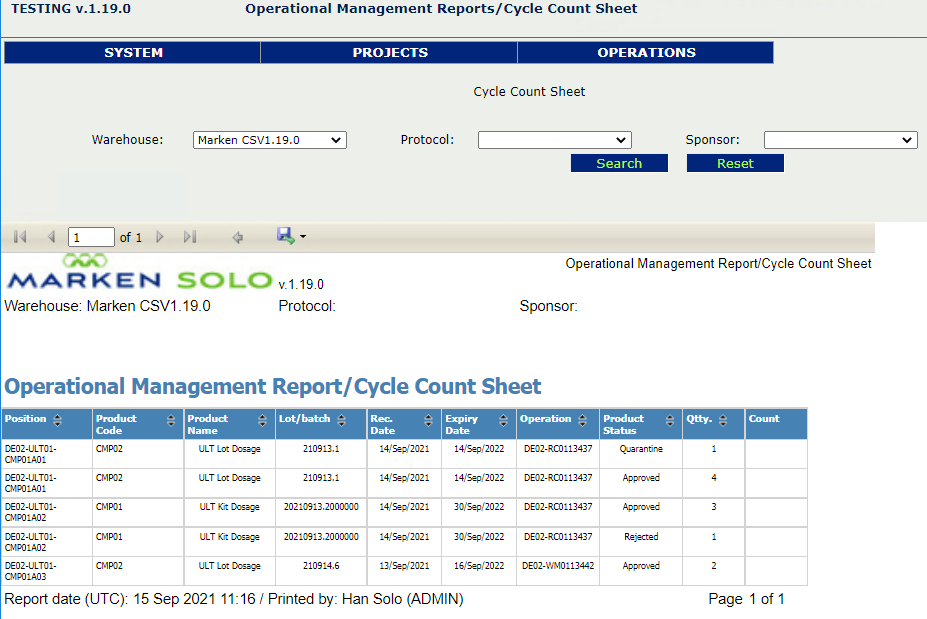Sort table by Qtty. column
927x619 pixels.
(x=723, y=420)
